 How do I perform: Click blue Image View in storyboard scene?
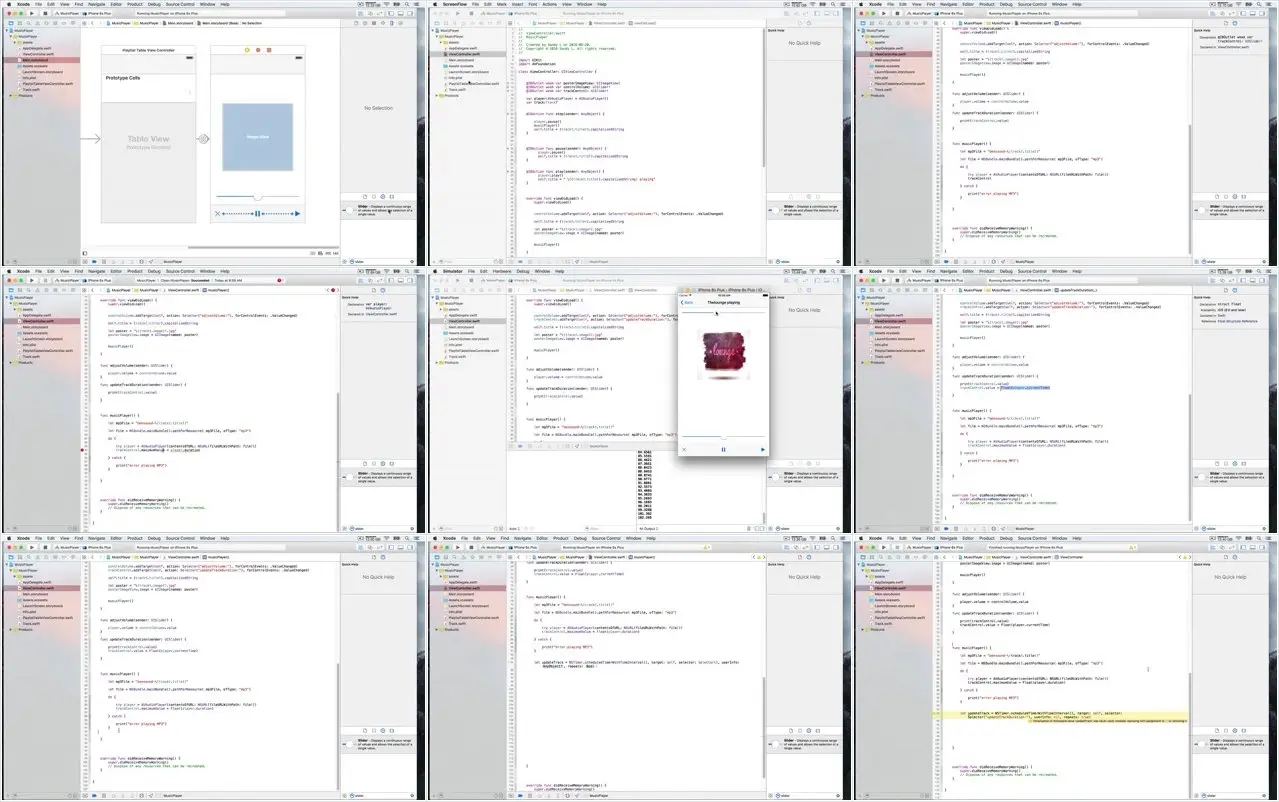click(257, 138)
